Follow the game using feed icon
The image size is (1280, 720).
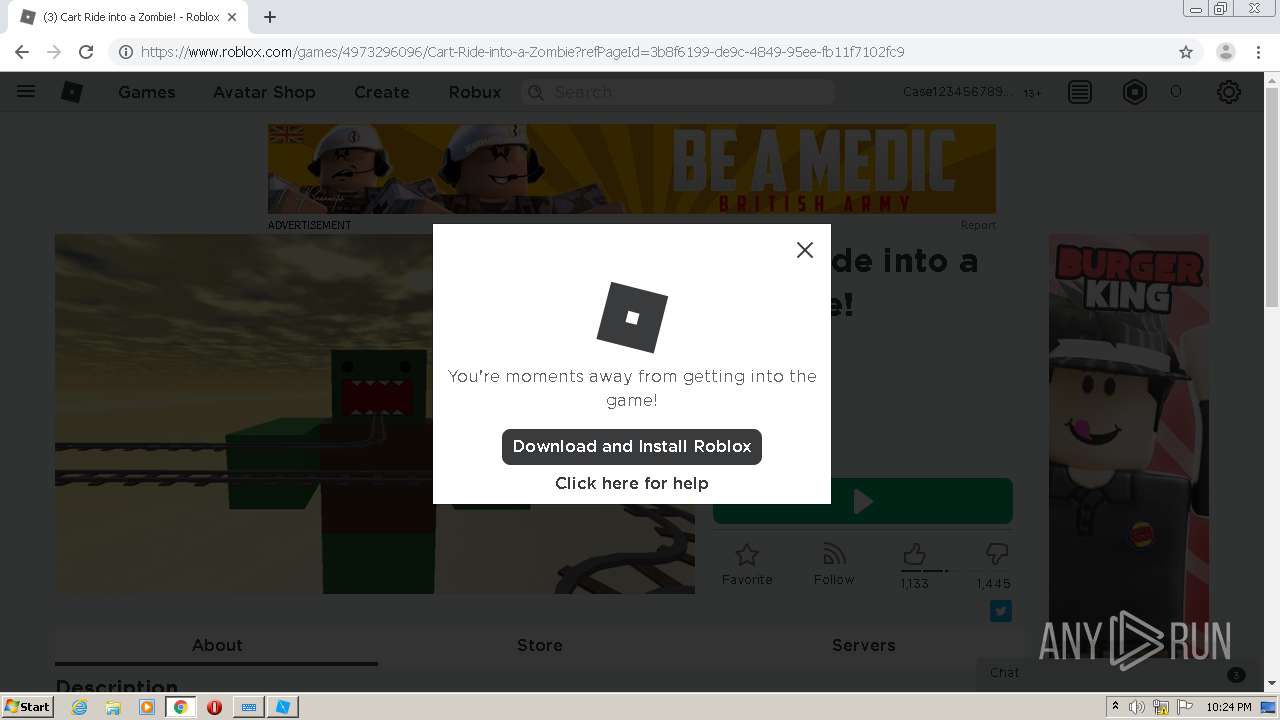(x=834, y=564)
